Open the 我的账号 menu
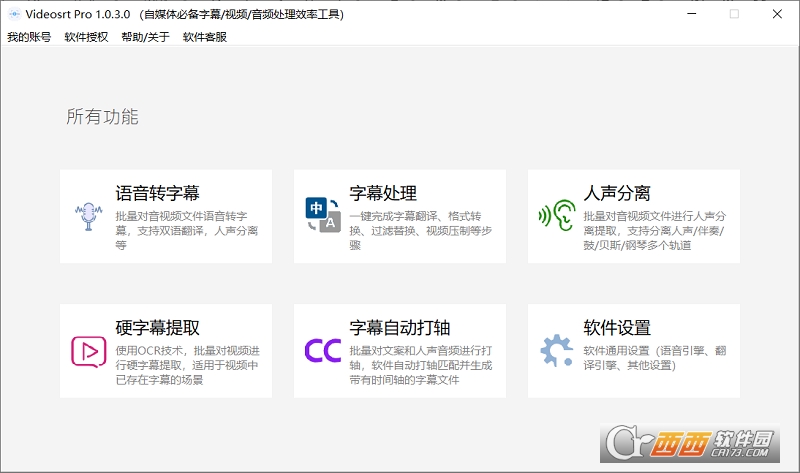800x473 pixels. pos(29,37)
